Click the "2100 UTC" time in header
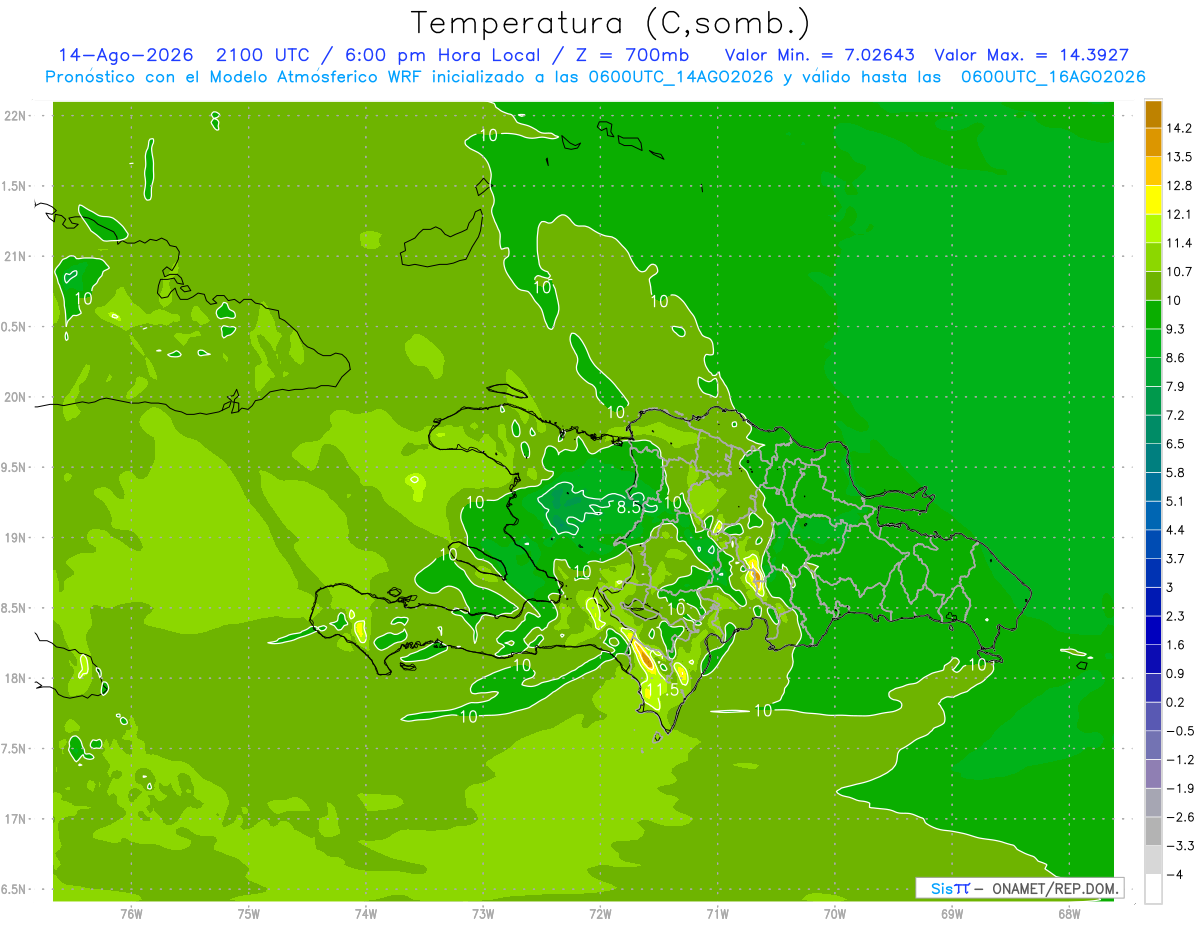This screenshot has height=927, width=1200. click(x=264, y=55)
